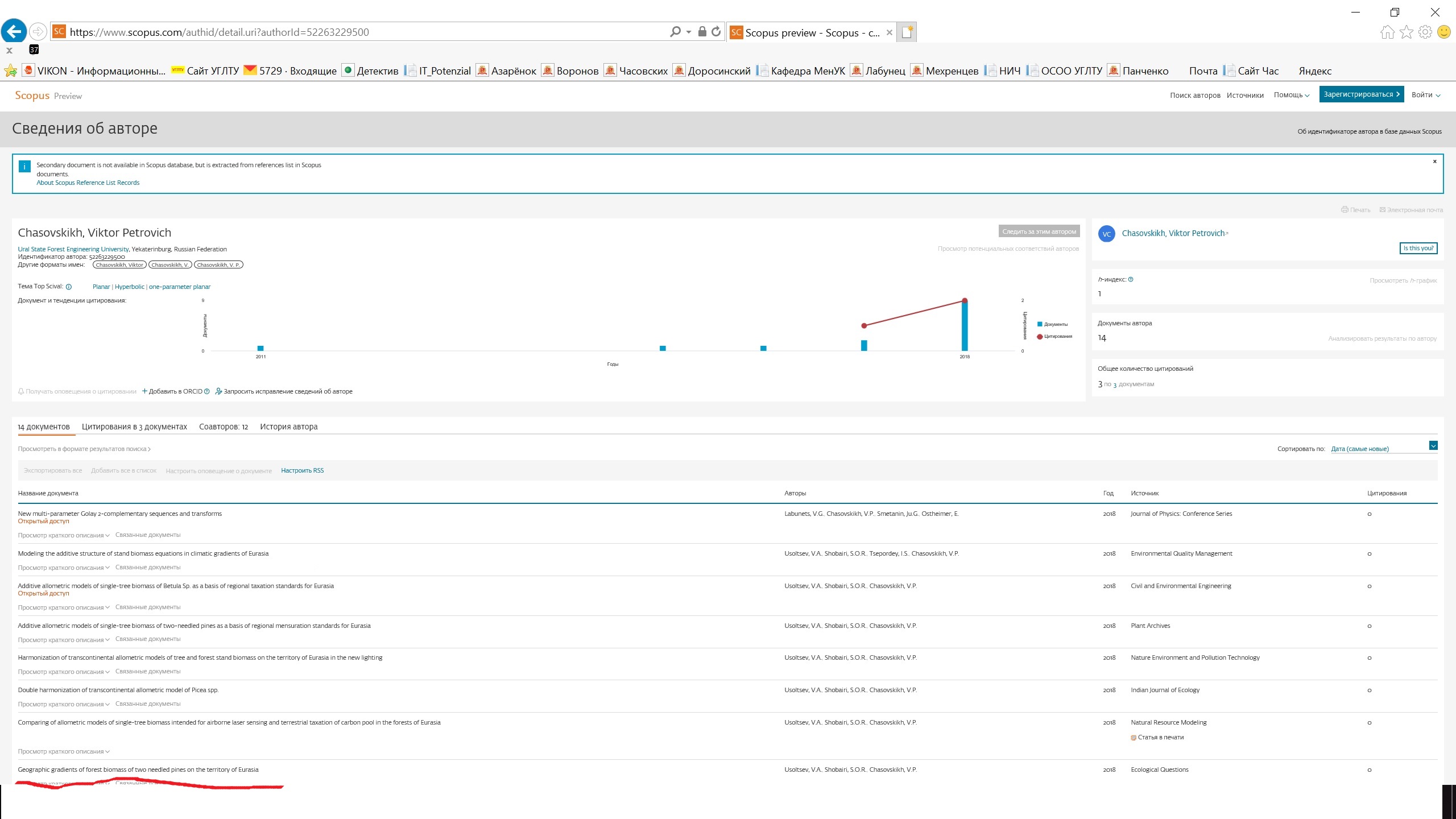Click the VC author avatar circle
This screenshot has height=819, width=1456.
coord(1107,234)
